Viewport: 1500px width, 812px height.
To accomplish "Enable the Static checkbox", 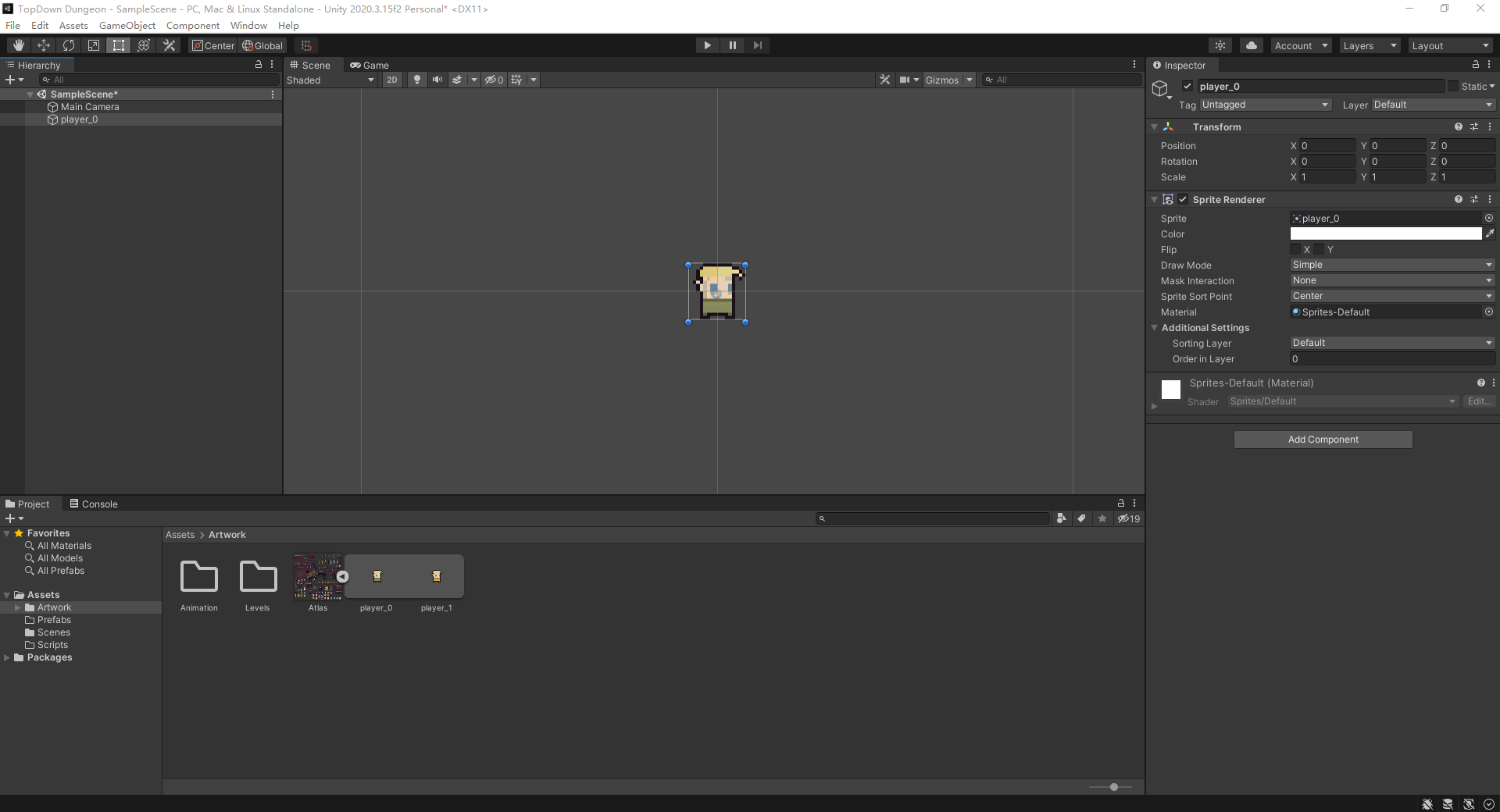I will pos(1453,87).
